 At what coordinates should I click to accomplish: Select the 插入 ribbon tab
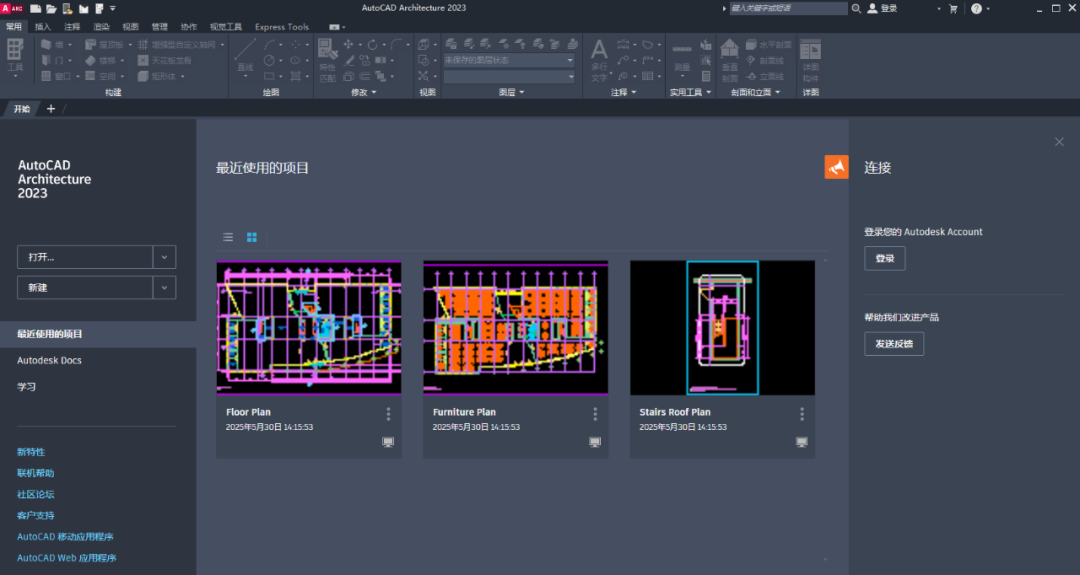(43, 27)
